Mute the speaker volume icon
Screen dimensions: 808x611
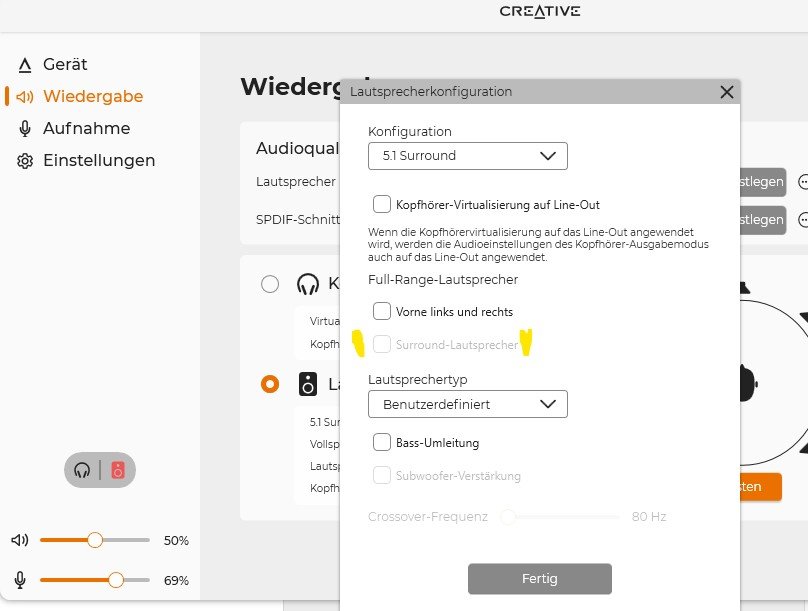[20, 540]
